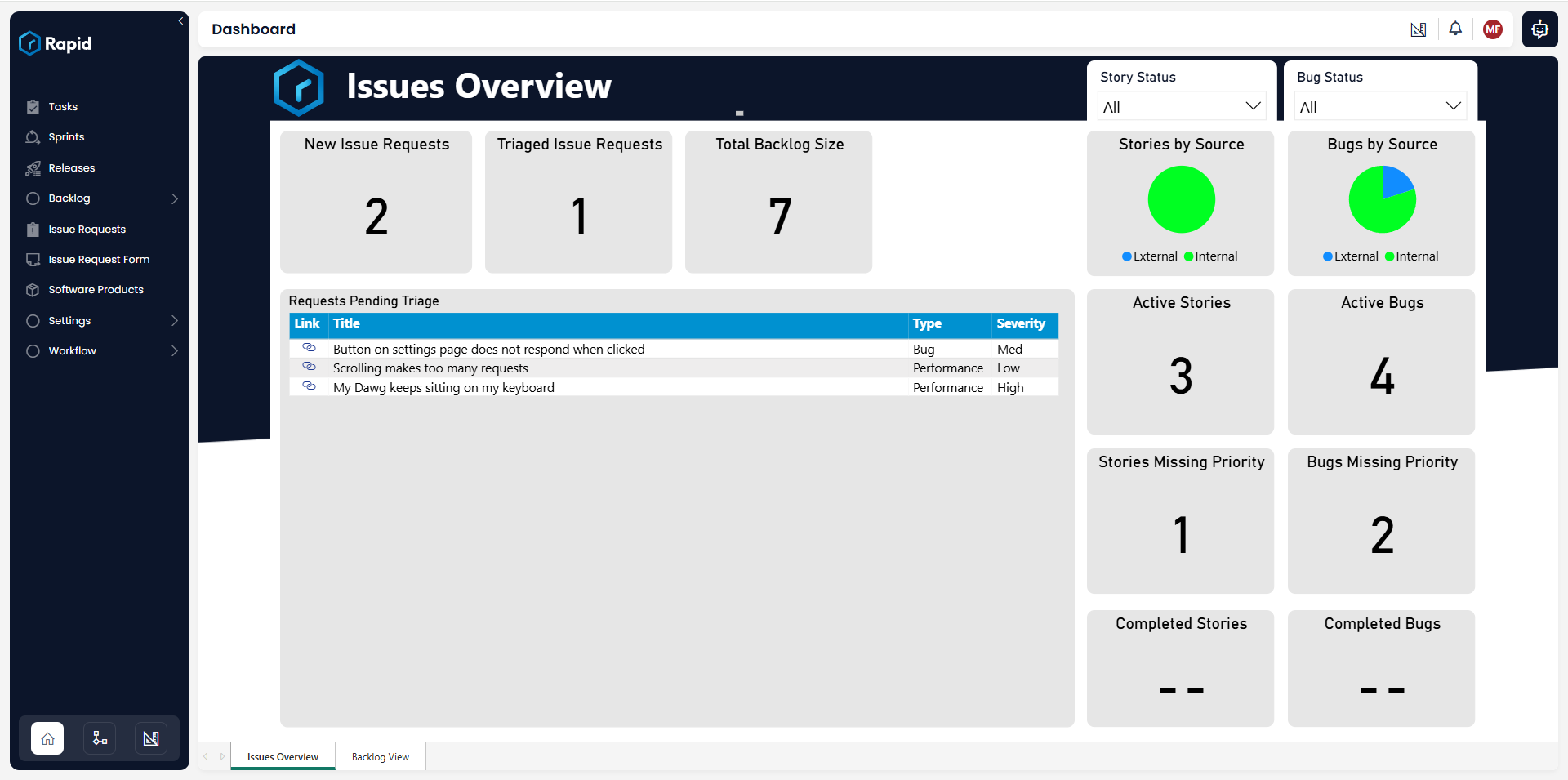Click previous page arrow beside report tabs
The image size is (1568, 780).
[x=206, y=756]
